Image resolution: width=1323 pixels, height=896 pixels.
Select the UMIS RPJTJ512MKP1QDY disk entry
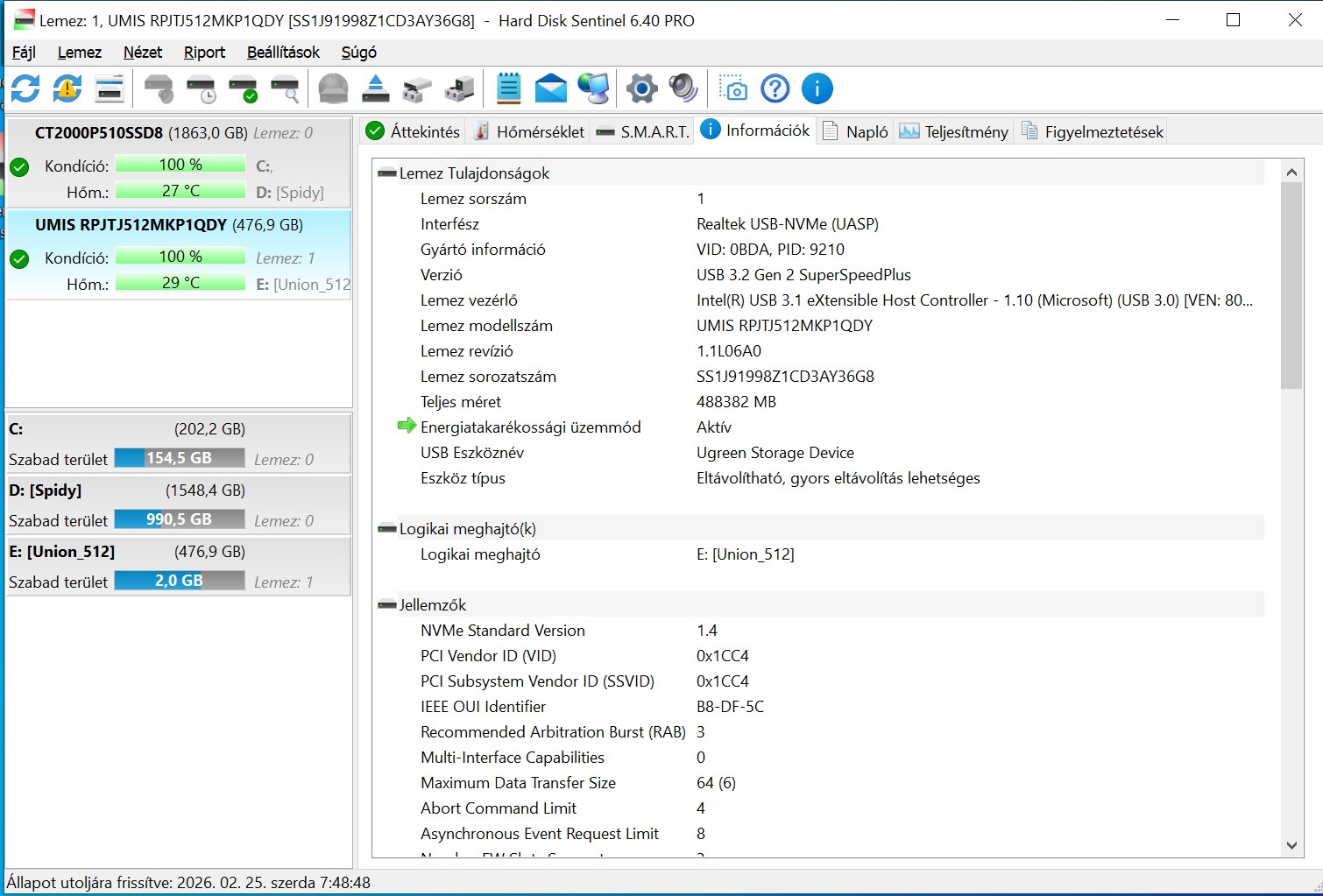click(179, 255)
